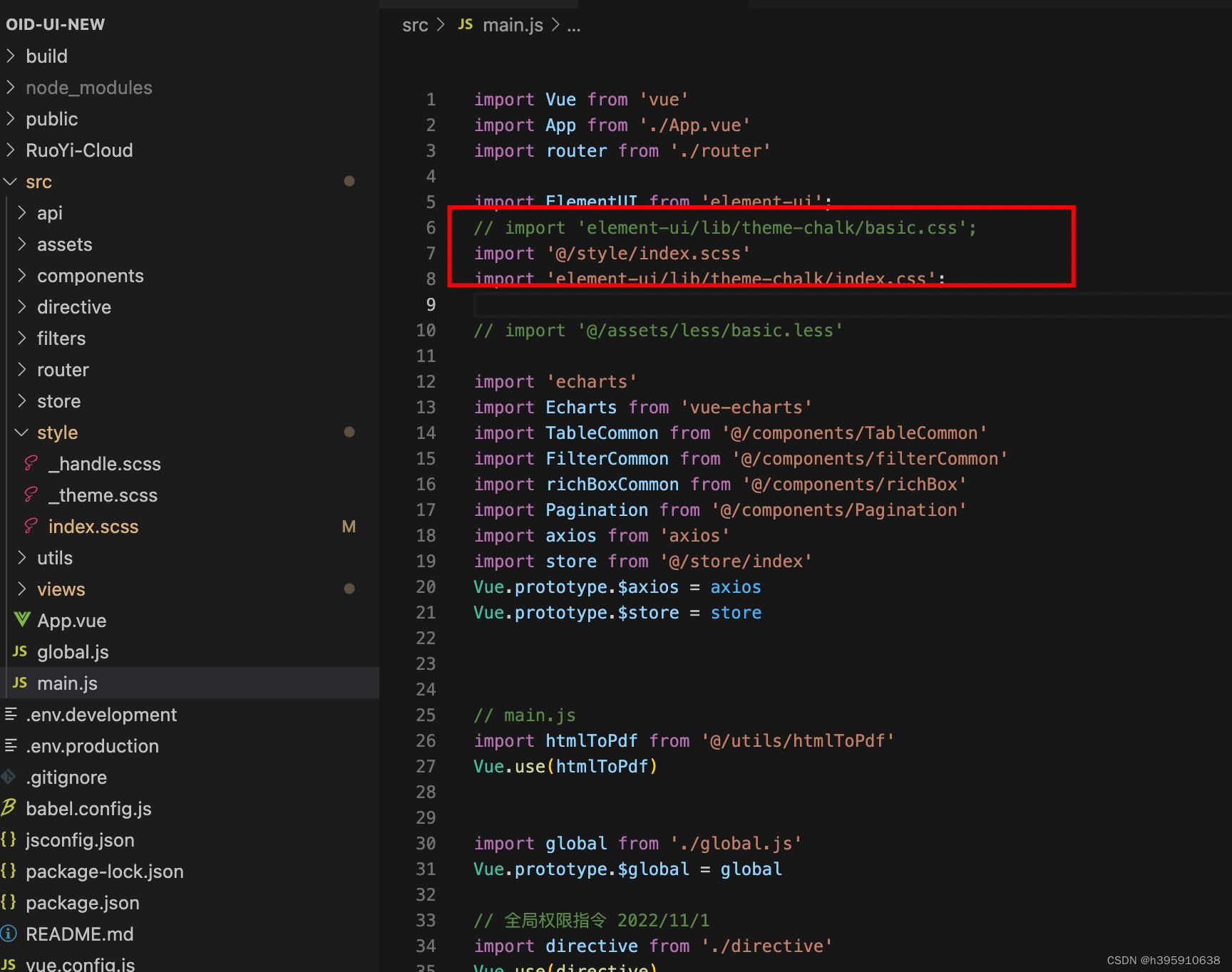This screenshot has width=1232, height=972.
Task: Expand the assets folder chevron
Action: click(21, 244)
